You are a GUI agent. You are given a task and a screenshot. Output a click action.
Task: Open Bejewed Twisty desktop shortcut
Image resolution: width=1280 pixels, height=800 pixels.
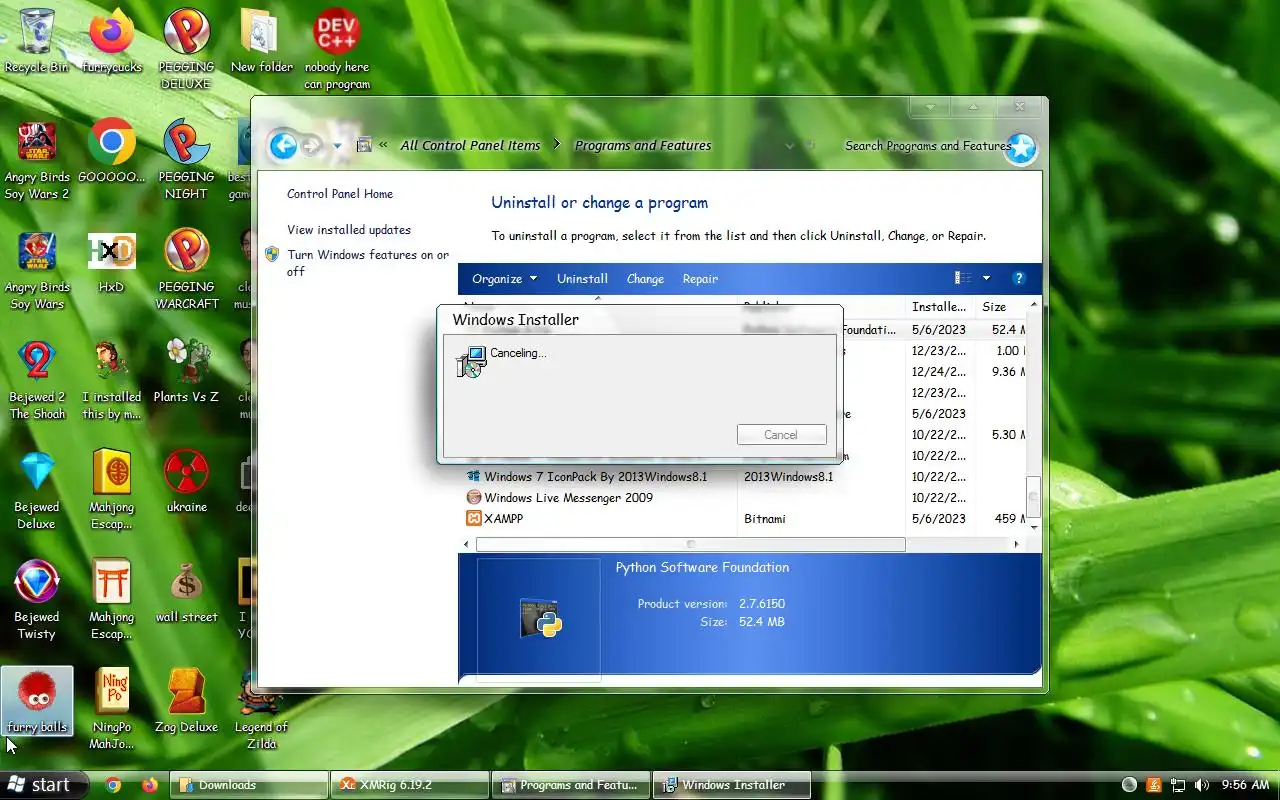[x=37, y=598]
